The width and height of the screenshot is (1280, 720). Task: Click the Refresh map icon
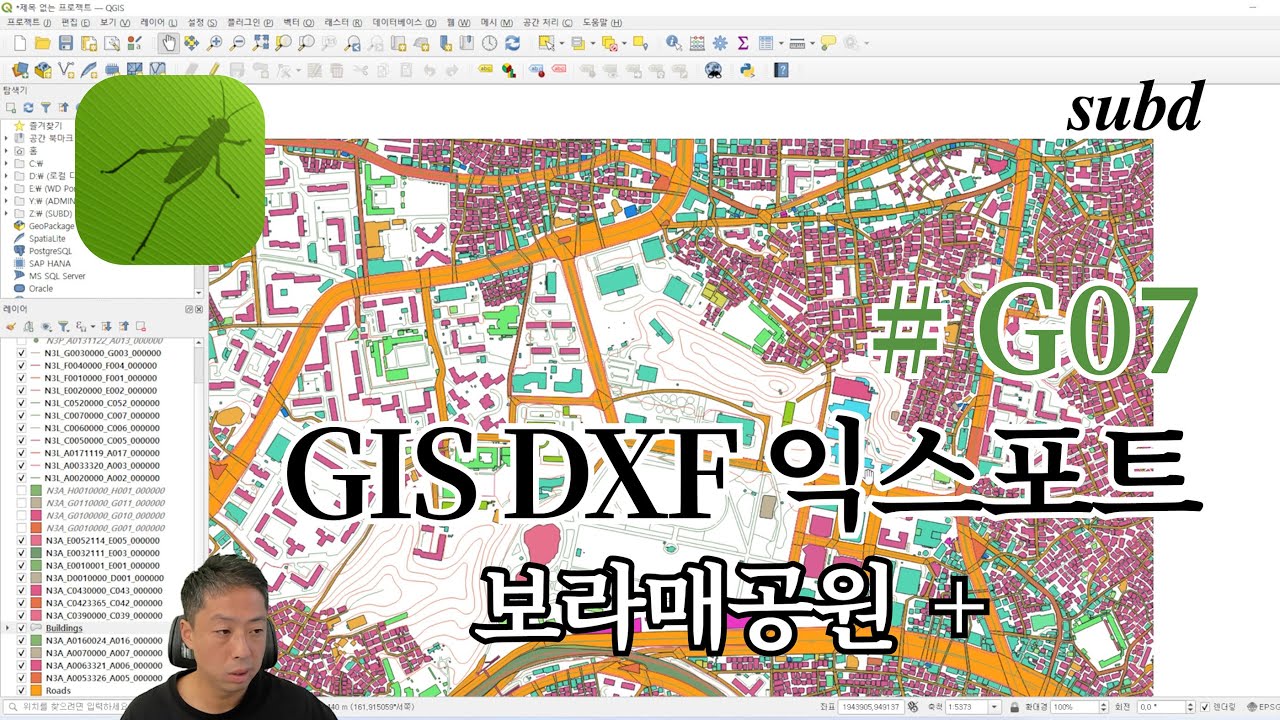tap(513, 43)
